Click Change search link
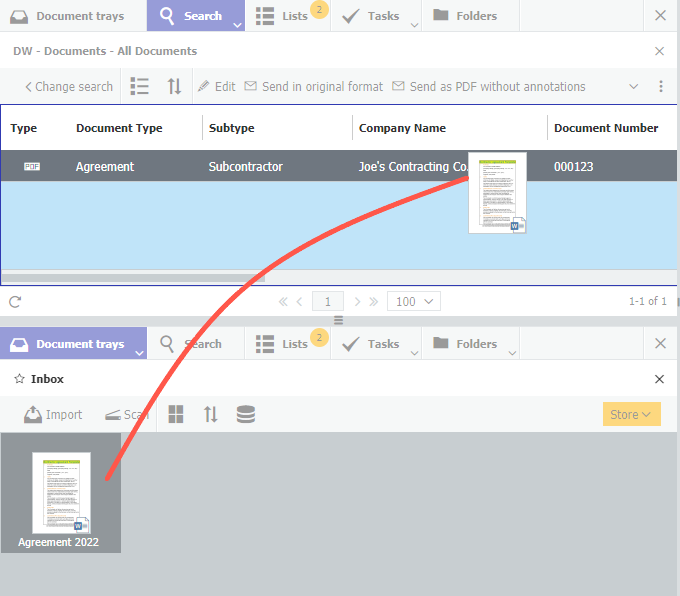 click(x=68, y=87)
